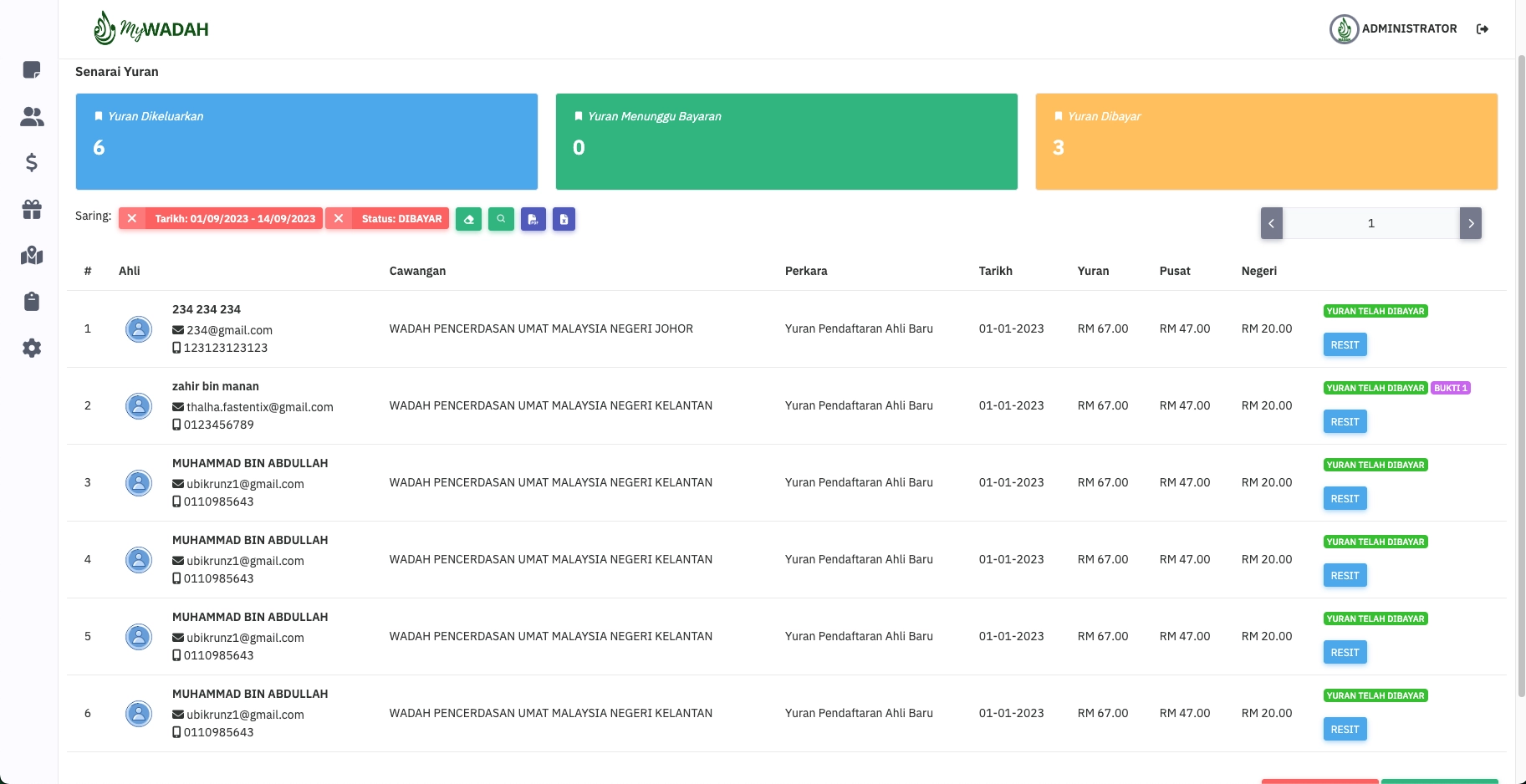Click the page number field
Image resolution: width=1526 pixels, height=784 pixels.
(1370, 223)
